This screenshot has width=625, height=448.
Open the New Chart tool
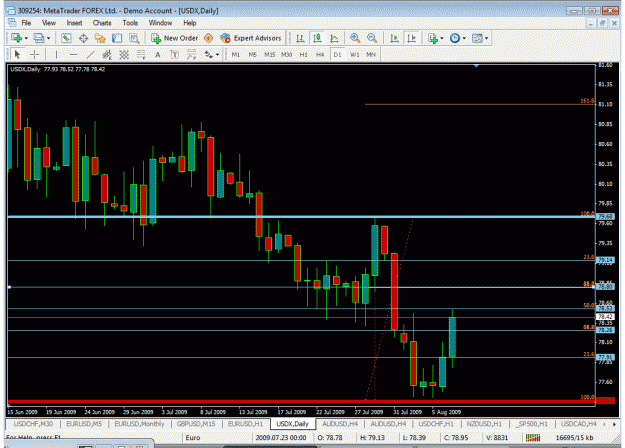(x=16, y=38)
